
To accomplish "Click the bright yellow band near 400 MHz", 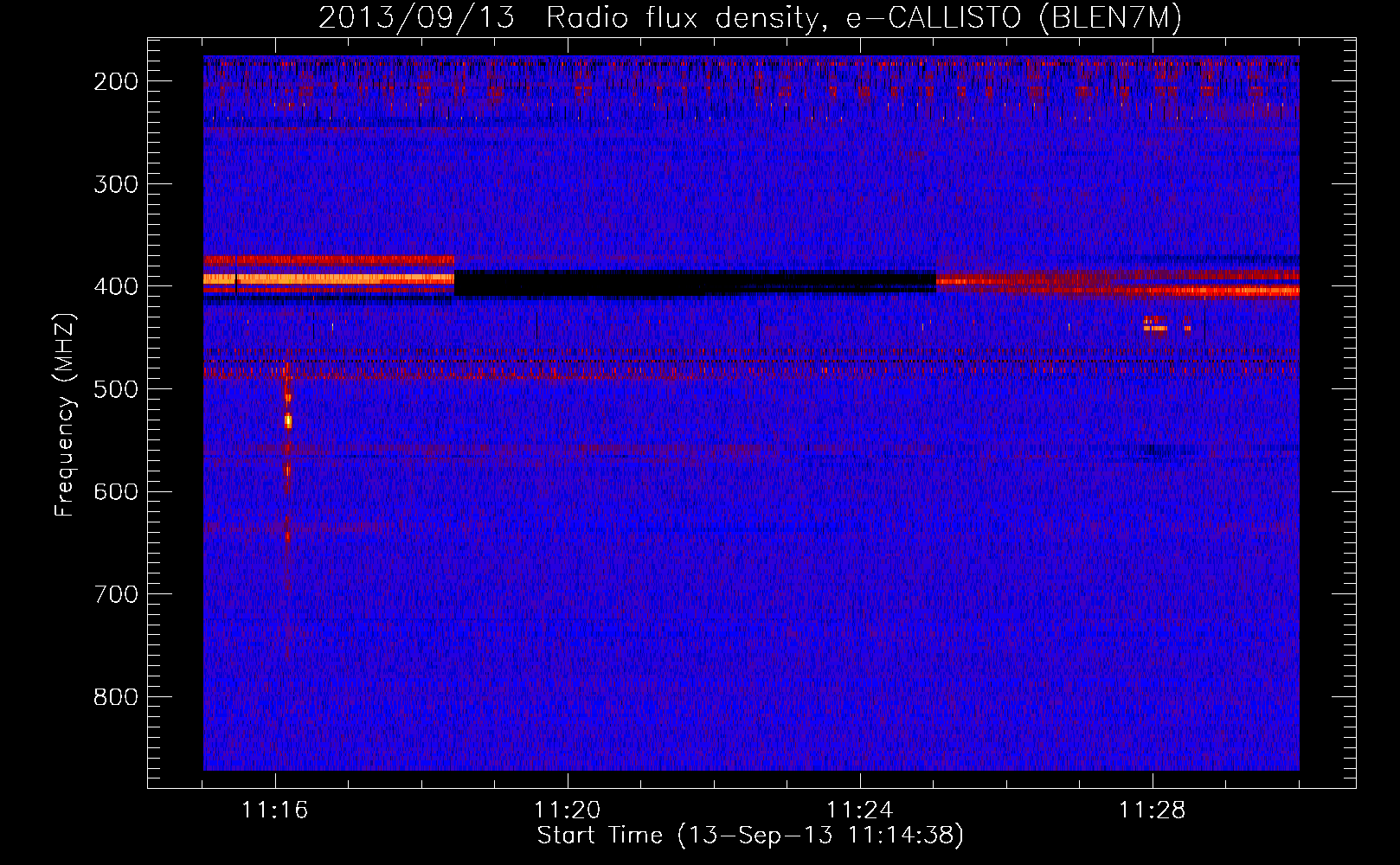I will coord(329,279).
